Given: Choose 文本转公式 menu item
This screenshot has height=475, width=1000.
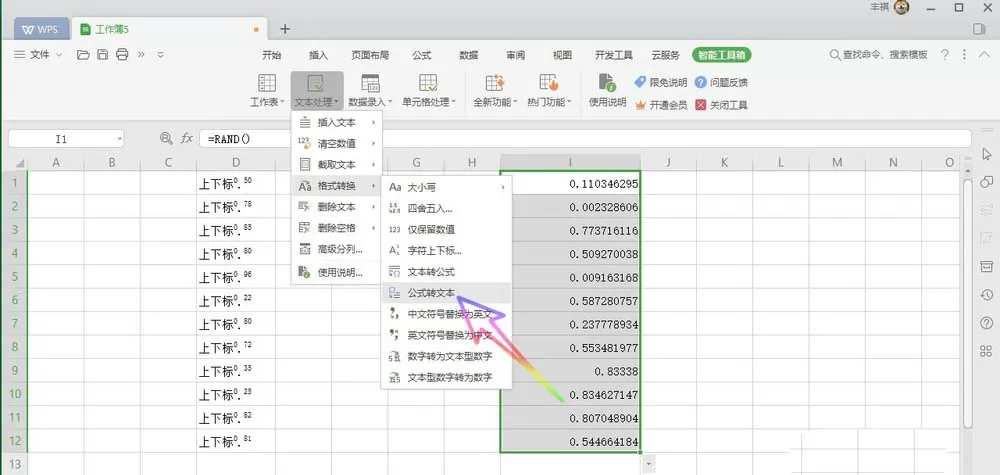Looking at the screenshot, I should tap(447, 272).
